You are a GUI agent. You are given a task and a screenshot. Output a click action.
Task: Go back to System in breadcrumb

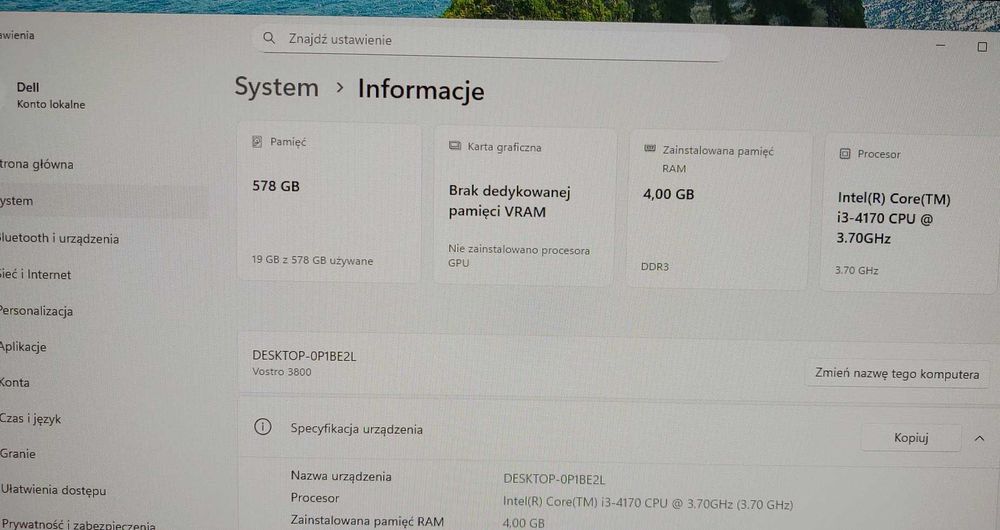(x=276, y=87)
